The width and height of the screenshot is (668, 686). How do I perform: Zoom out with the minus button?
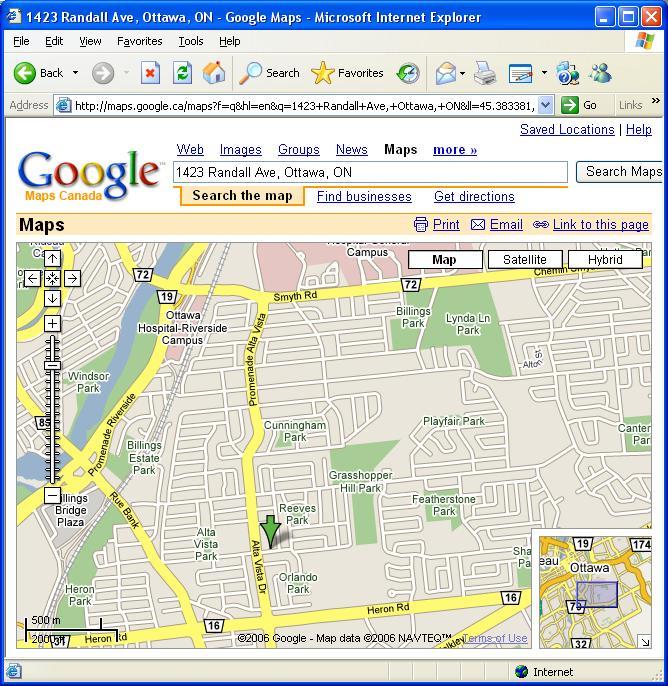[52, 496]
